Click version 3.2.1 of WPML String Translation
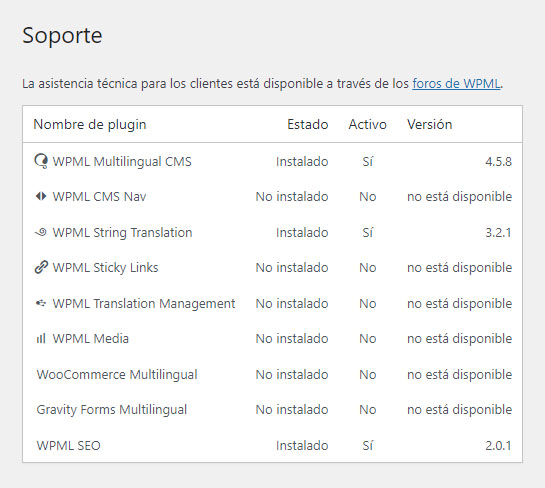This screenshot has height=488, width=545. pos(498,233)
